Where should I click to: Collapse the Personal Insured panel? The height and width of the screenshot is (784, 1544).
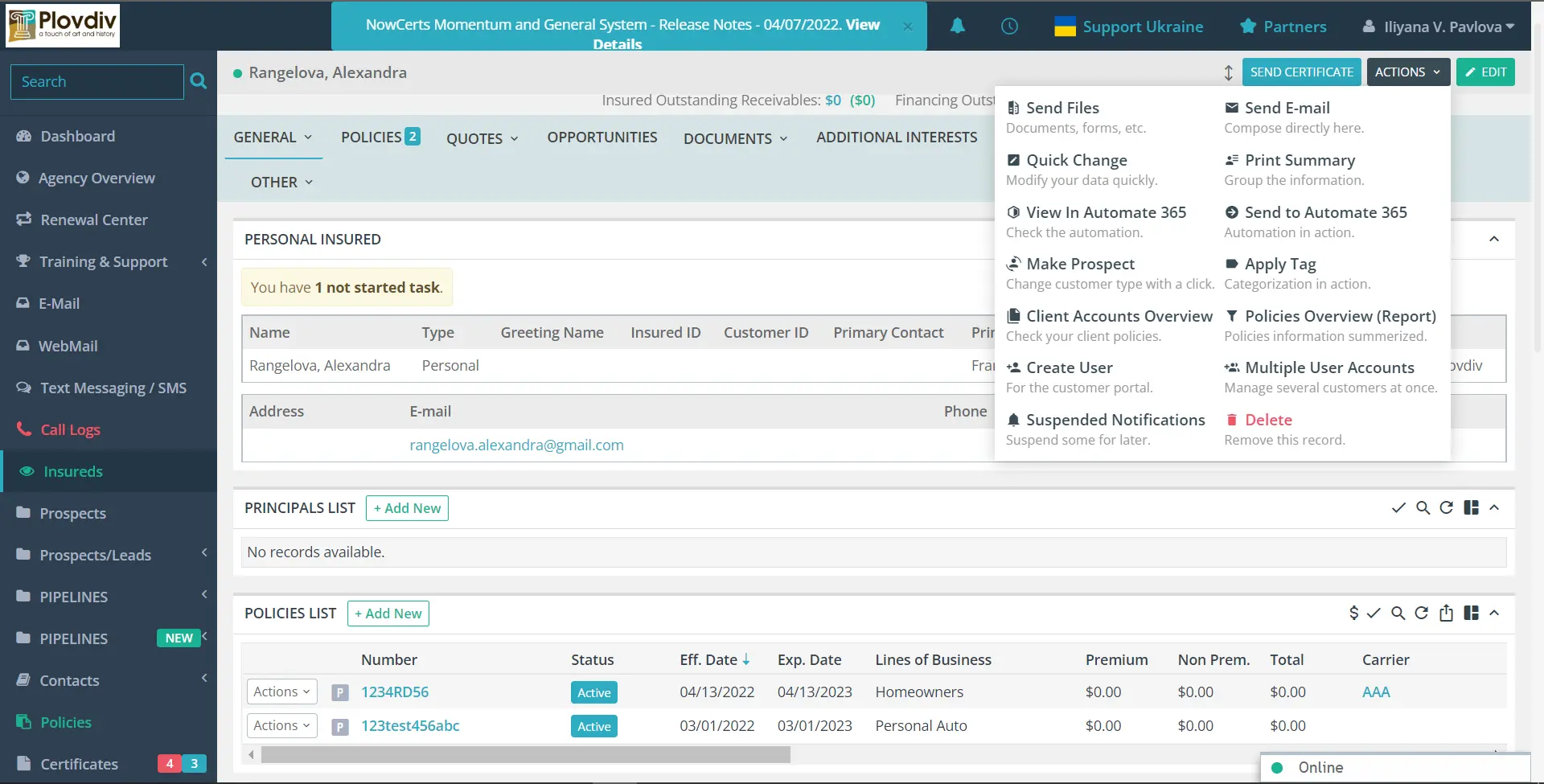coord(1495,239)
